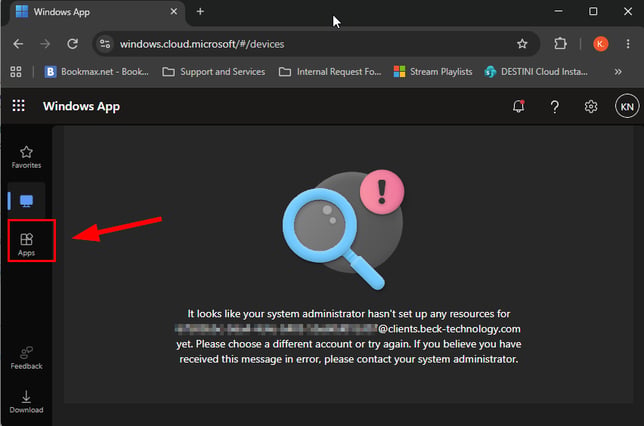Open the Apps section in sidebar
Viewport: 644px width, 426px height.
pyautogui.click(x=27, y=244)
